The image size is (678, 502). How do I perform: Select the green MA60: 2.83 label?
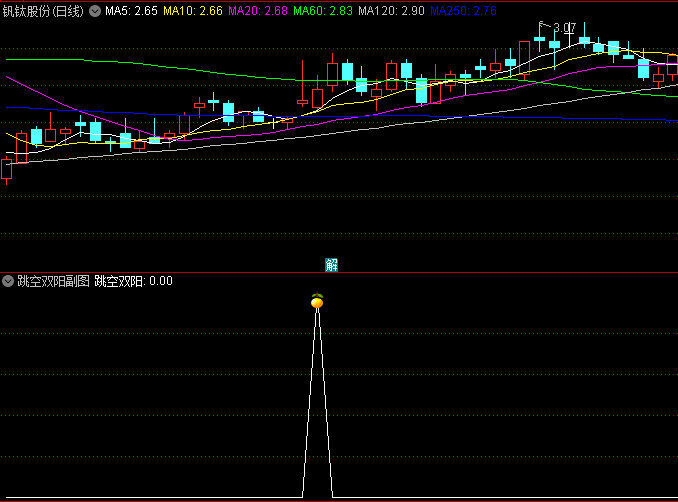(x=323, y=11)
